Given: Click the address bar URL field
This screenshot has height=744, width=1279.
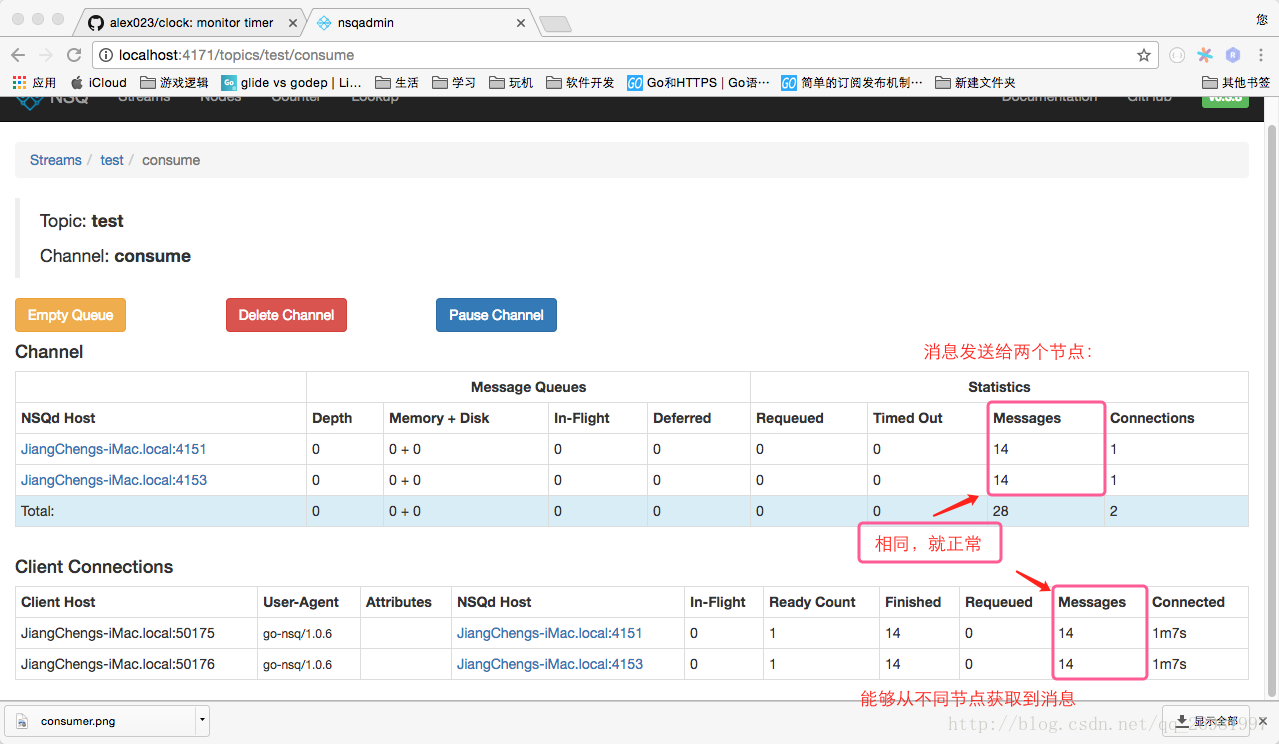Looking at the screenshot, I should [x=625, y=55].
